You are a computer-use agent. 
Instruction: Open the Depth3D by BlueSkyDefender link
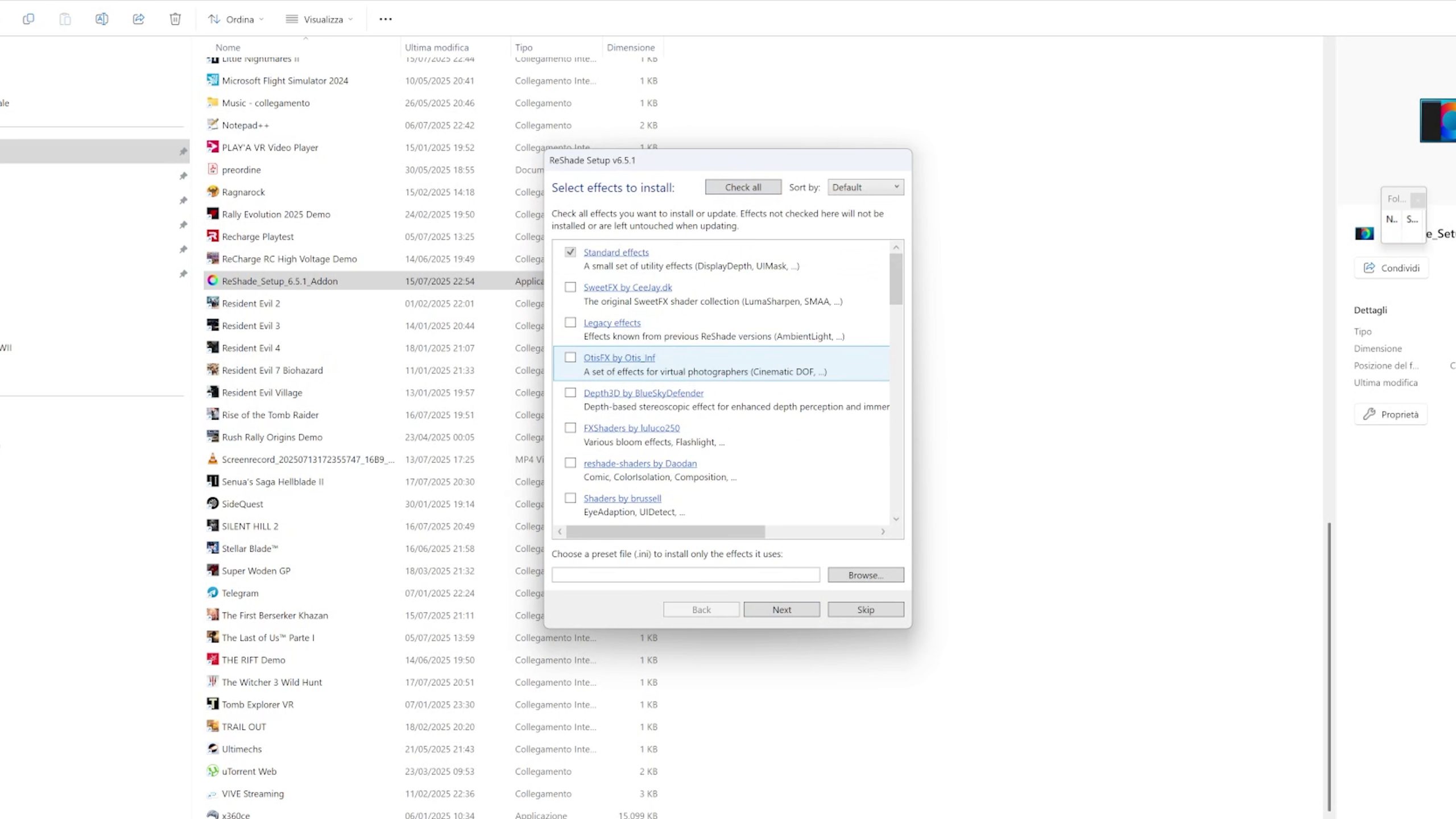[643, 393]
